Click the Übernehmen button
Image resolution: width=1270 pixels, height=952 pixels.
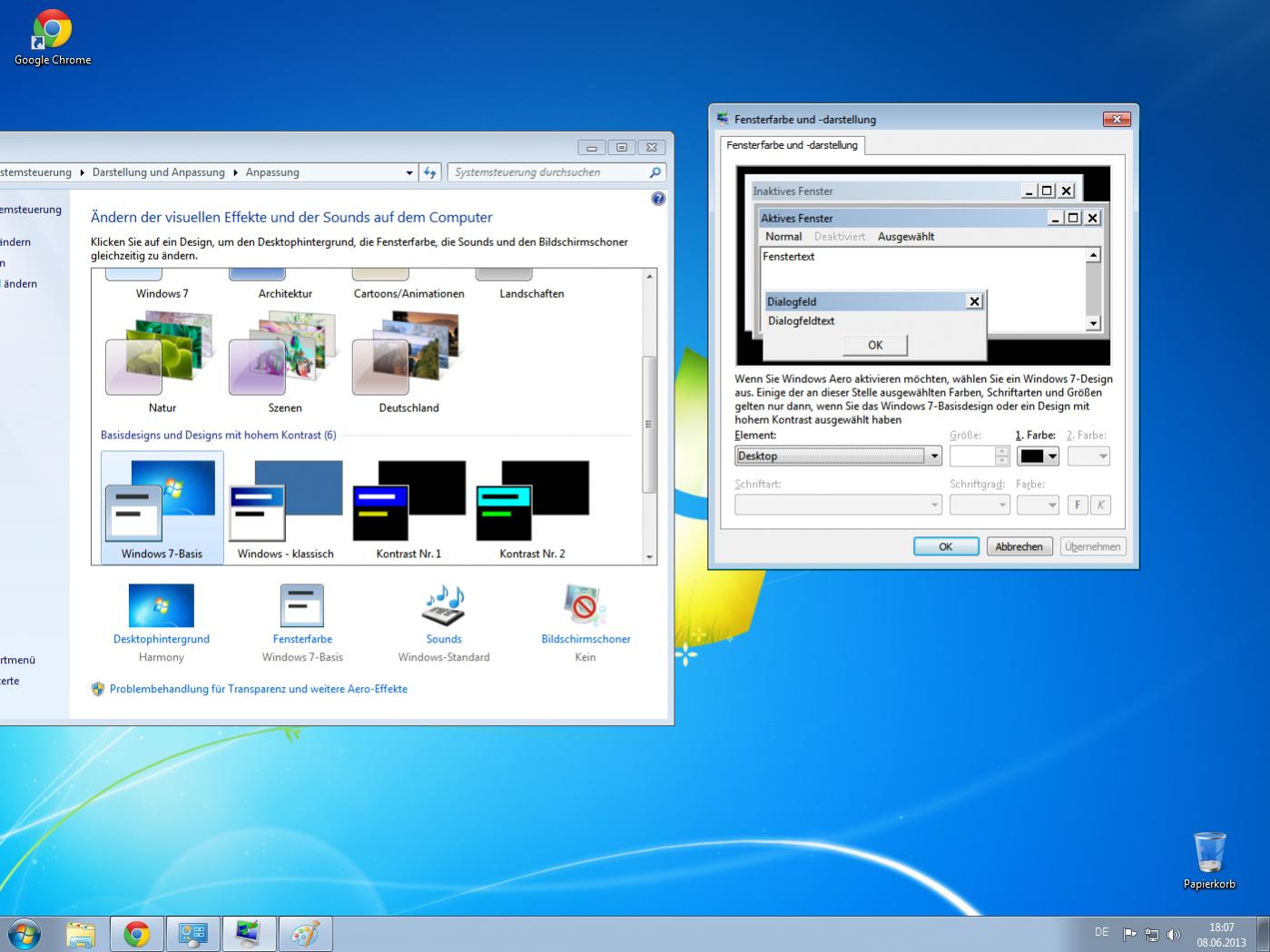[1093, 546]
